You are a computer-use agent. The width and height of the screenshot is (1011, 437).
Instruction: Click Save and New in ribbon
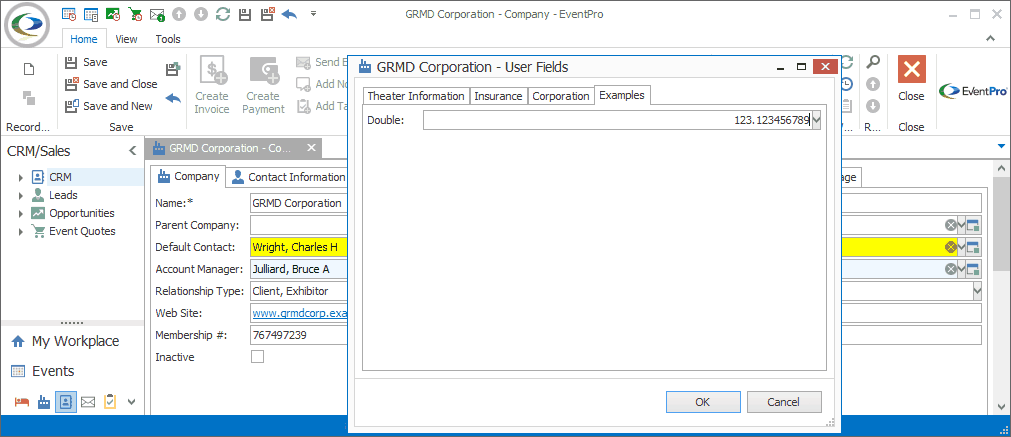tap(109, 106)
